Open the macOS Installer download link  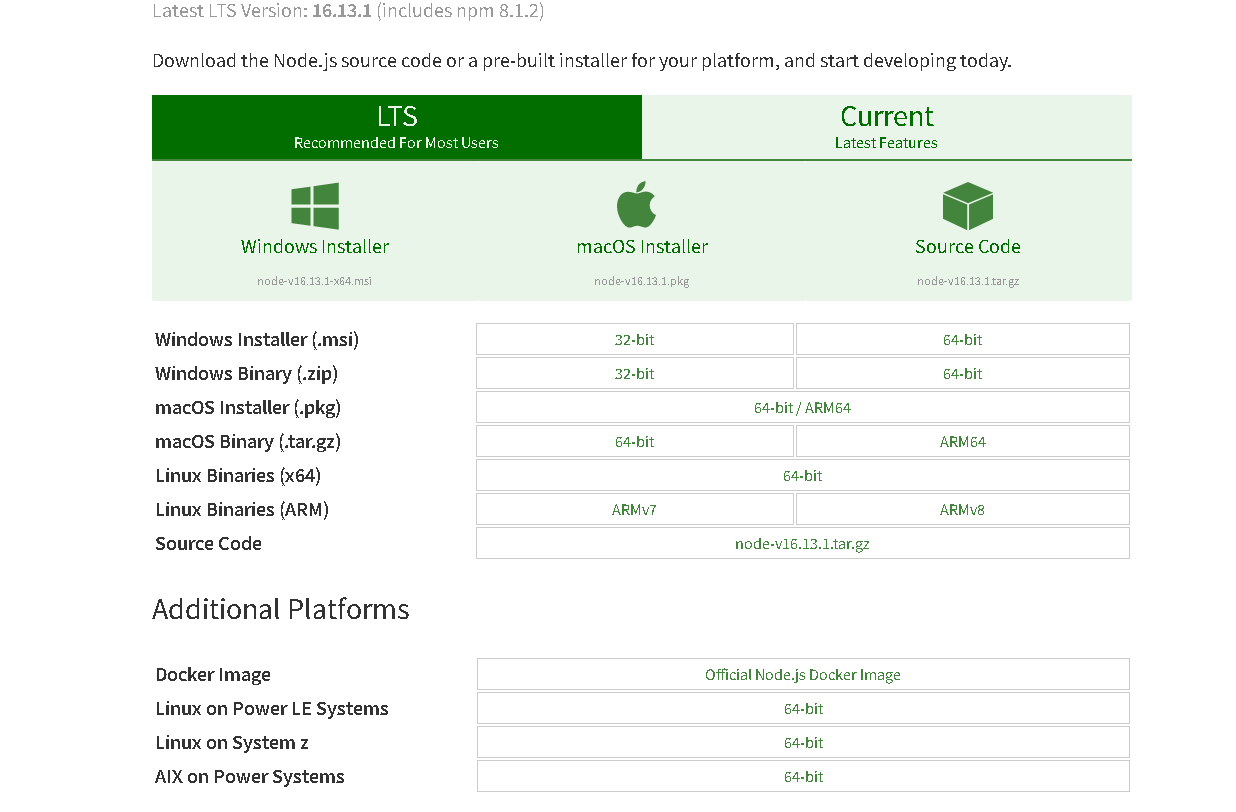coord(642,247)
